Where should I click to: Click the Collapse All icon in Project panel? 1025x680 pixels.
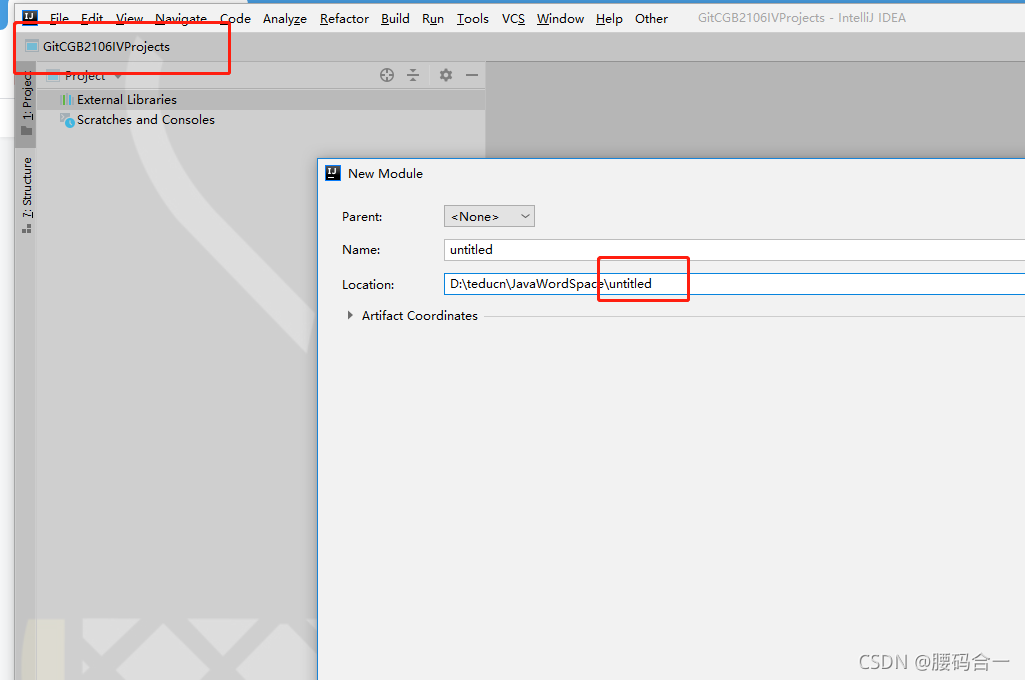point(413,75)
